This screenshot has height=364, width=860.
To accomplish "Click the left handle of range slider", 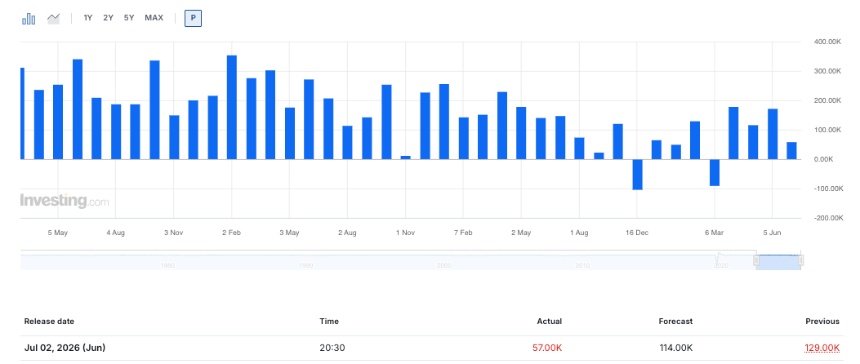I will tap(756, 260).
